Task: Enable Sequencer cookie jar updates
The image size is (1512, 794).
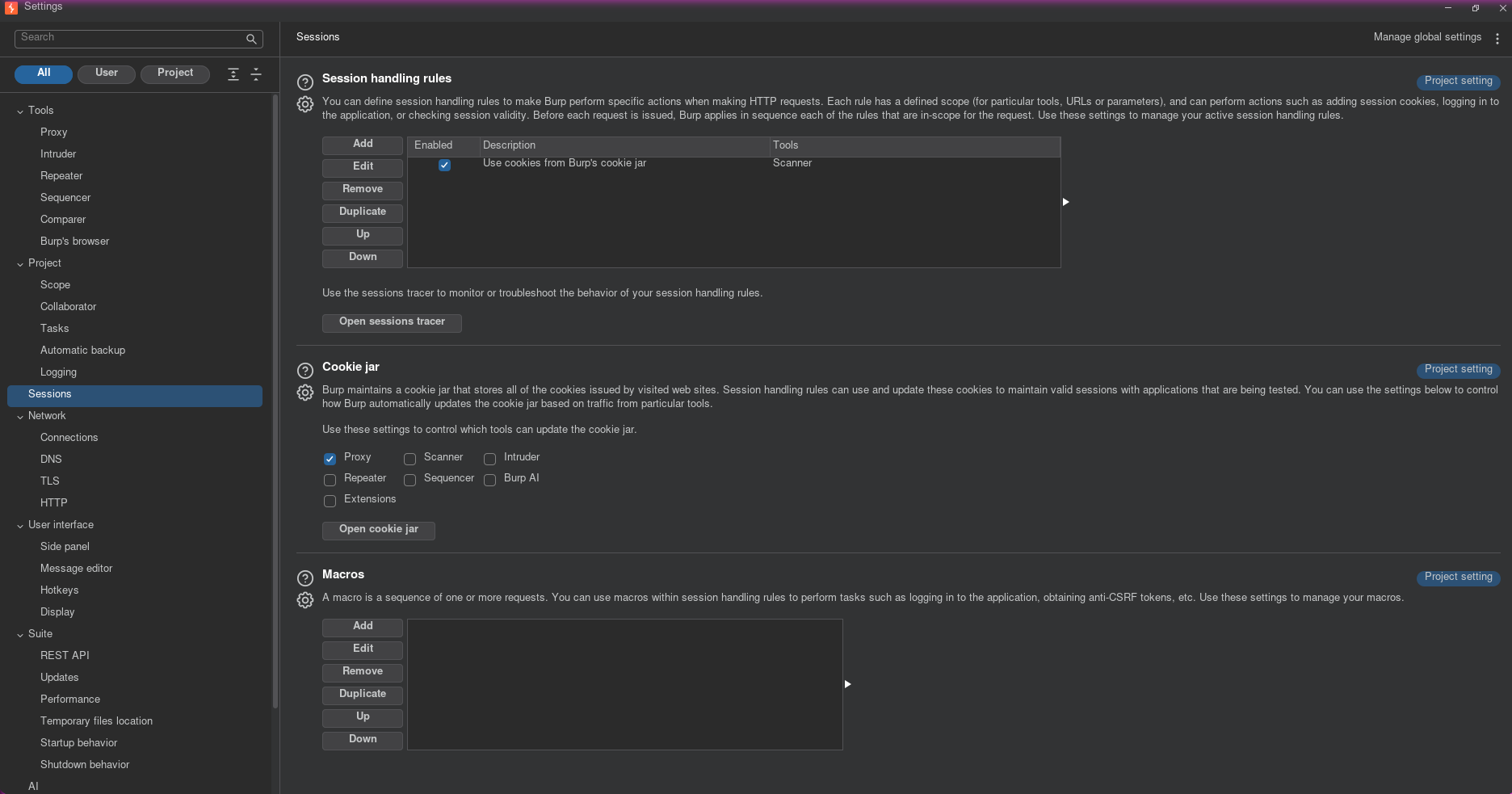Action: coord(409,480)
